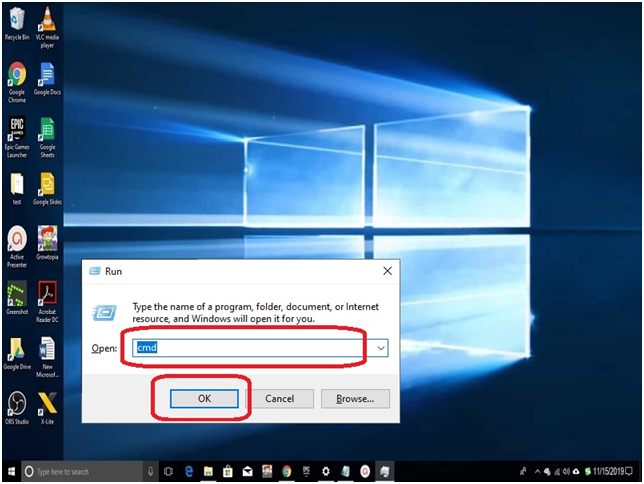Select the Active Presenter desktop icon

click(17, 247)
